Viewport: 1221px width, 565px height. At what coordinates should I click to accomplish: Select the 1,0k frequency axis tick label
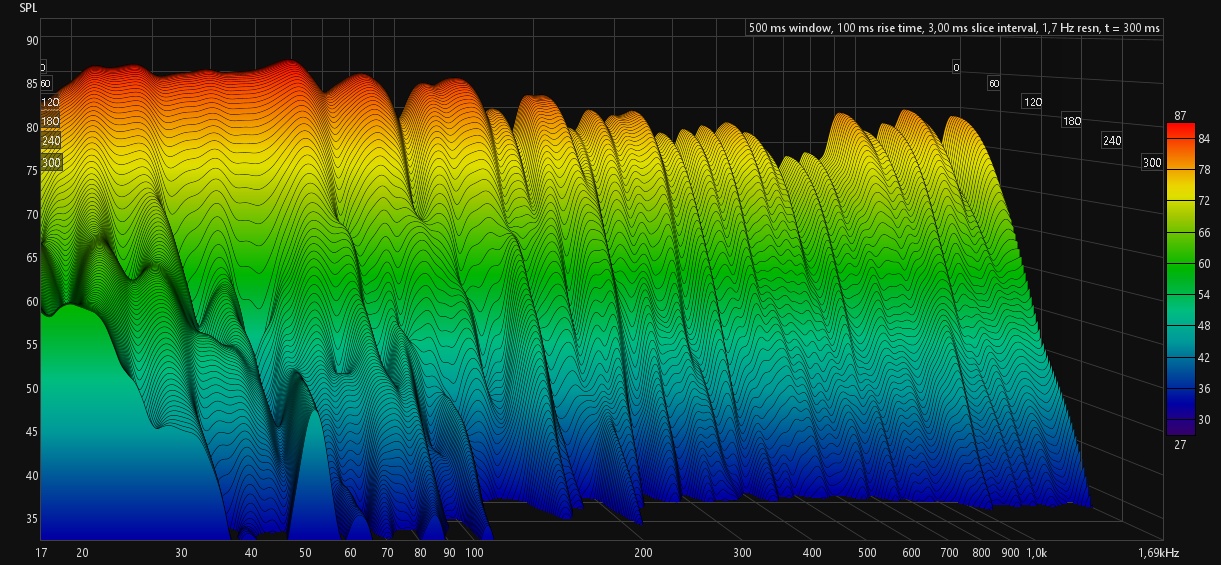point(1036,553)
